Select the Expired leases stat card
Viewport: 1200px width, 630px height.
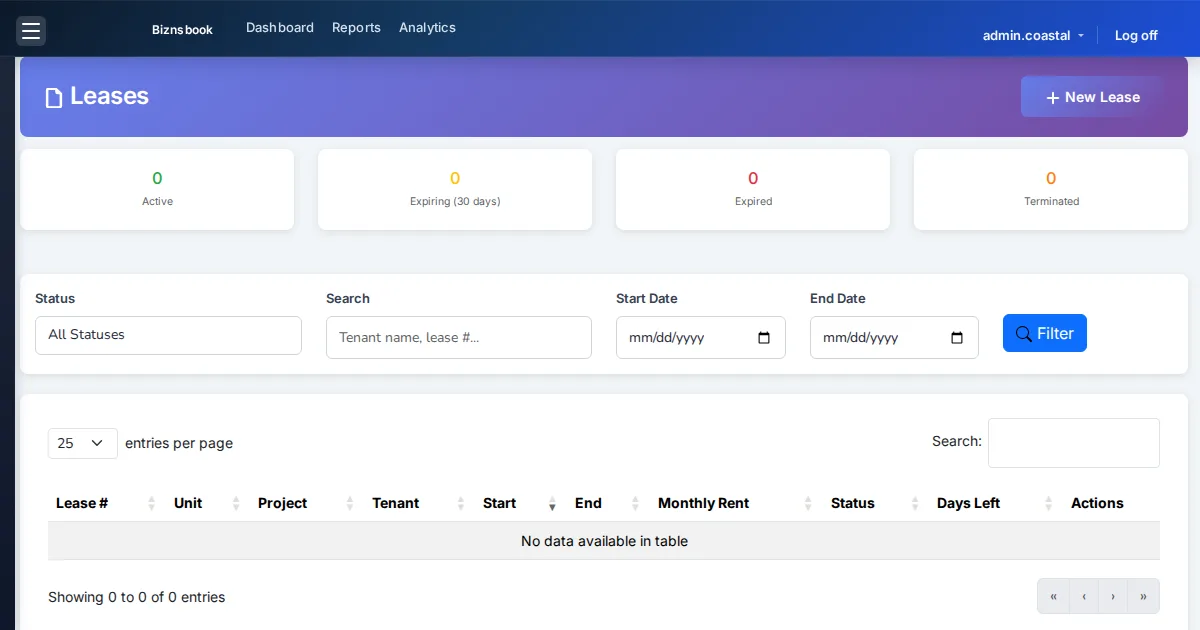point(753,190)
